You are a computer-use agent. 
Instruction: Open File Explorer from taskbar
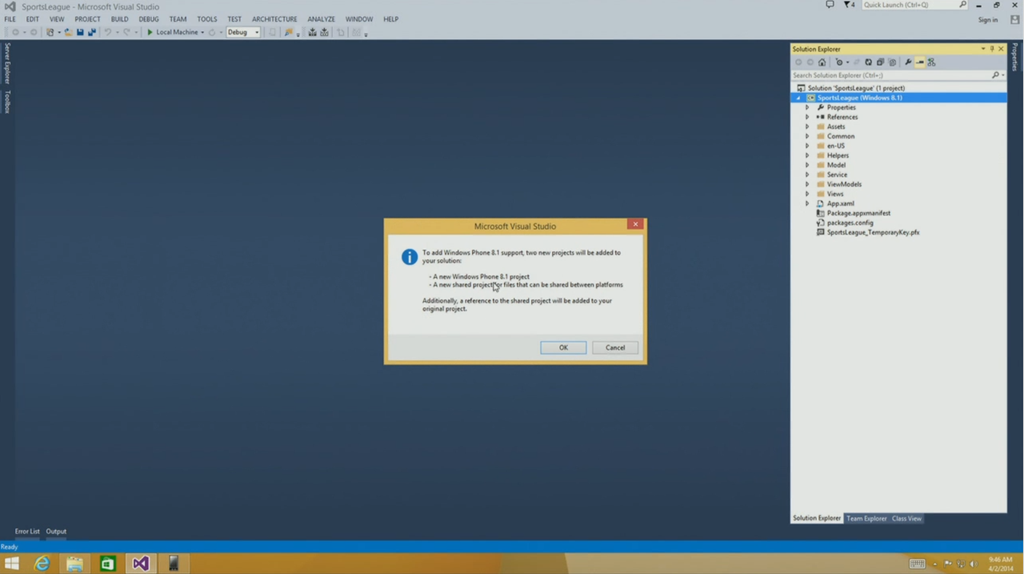74,564
